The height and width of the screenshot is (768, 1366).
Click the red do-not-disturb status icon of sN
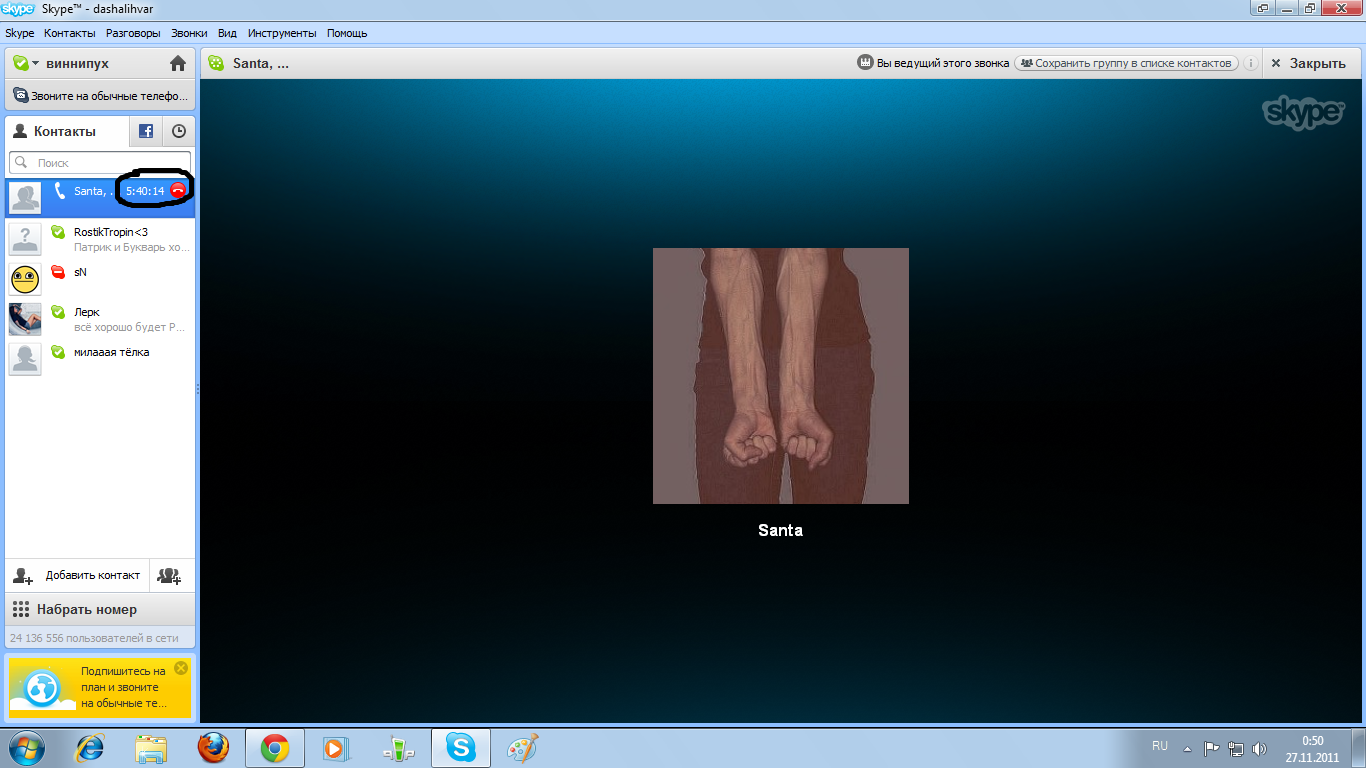pyautogui.click(x=58, y=272)
